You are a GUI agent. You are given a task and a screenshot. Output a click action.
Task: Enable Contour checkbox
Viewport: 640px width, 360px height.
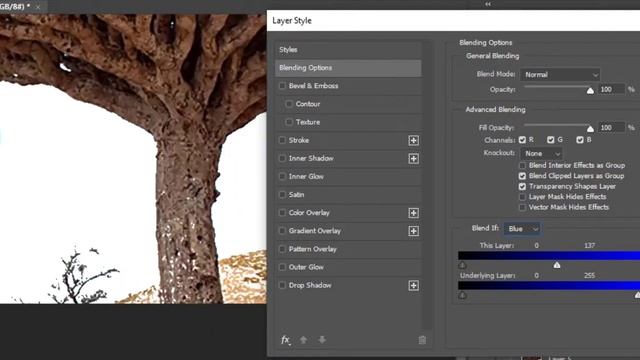click(x=289, y=104)
